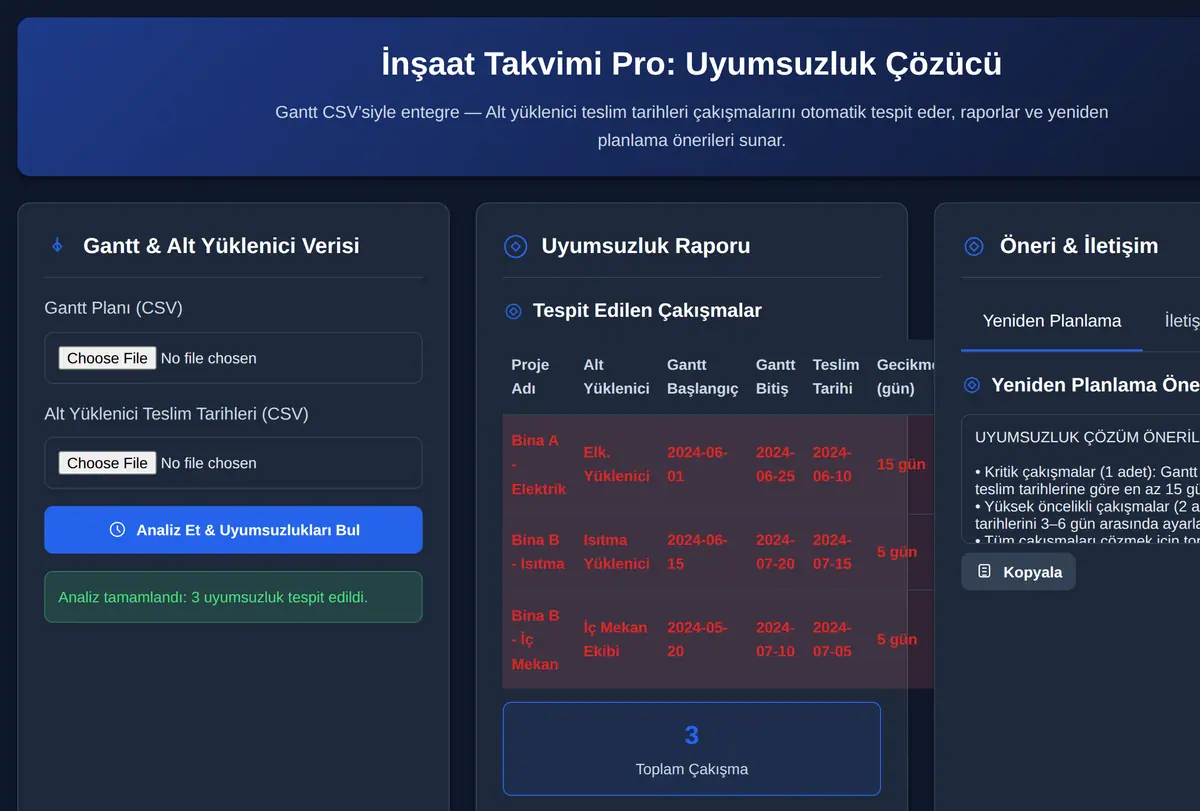The image size is (1200, 811).
Task: Click the 2024-07-15 delivery date cell
Action: (836, 551)
